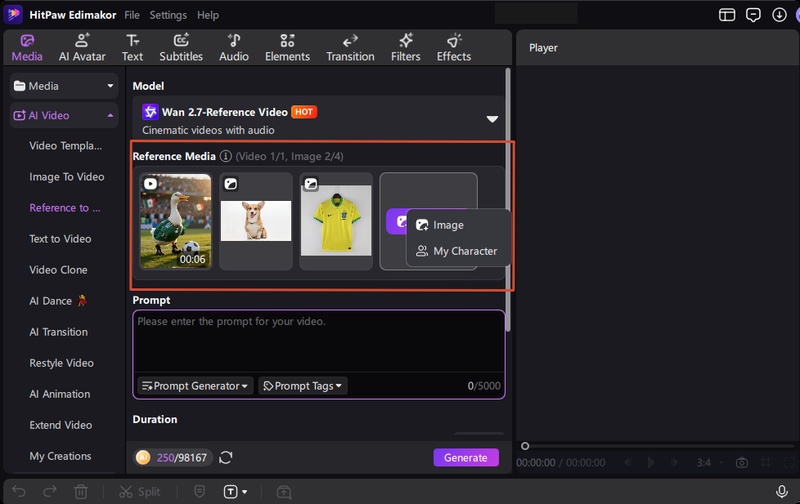
Task: Open the Effects tab
Action: (454, 48)
